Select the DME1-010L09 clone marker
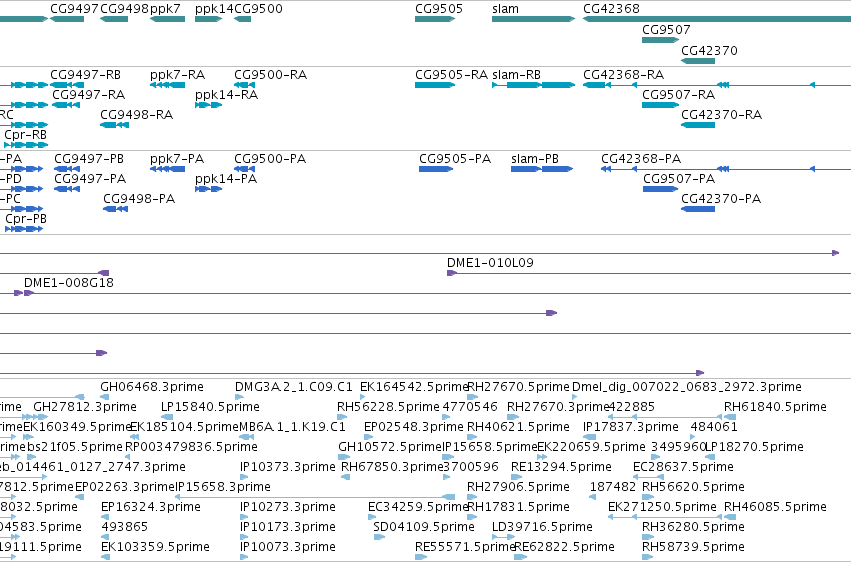 tap(452, 273)
